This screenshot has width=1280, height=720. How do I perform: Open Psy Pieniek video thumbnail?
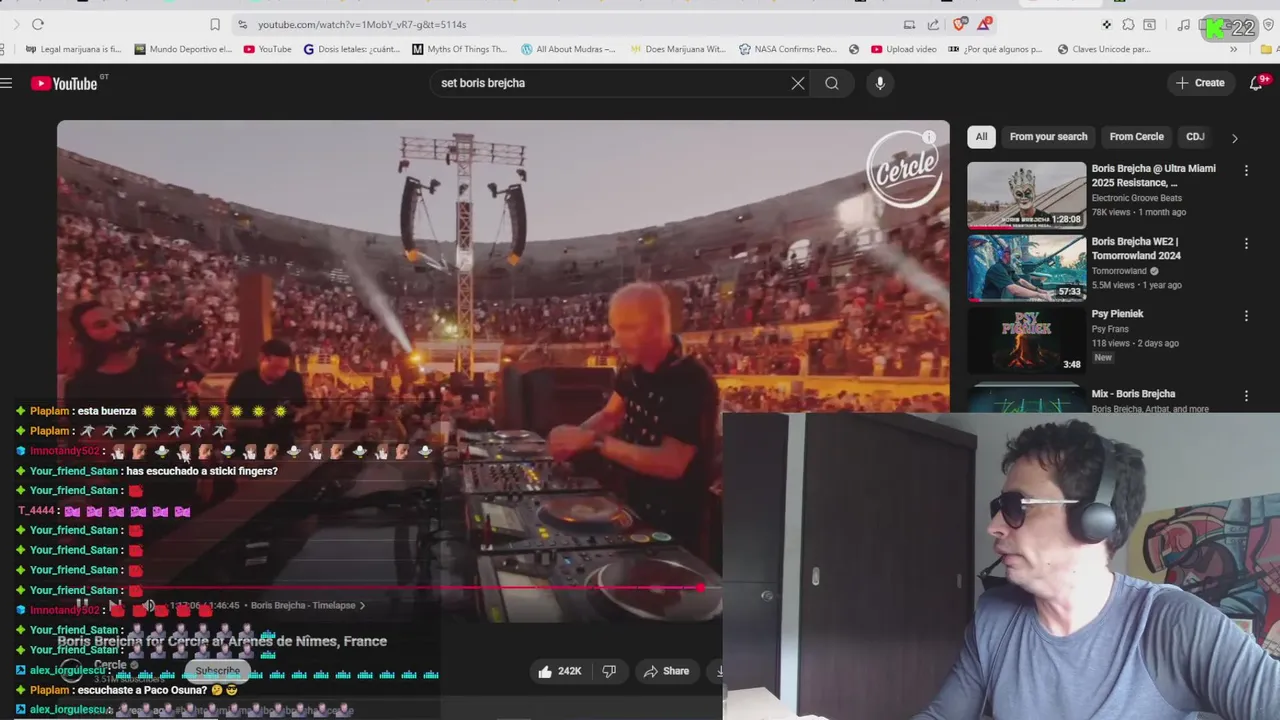1026,341
